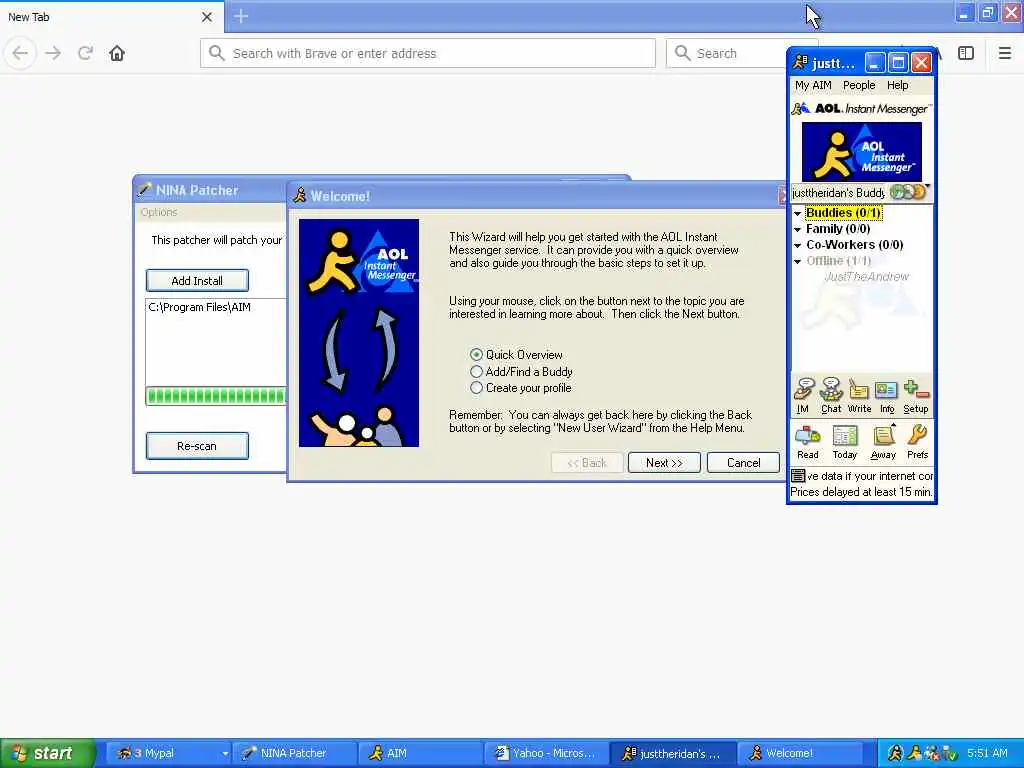Open the buddy list Setup icon
Viewport: 1024px width, 768px height.
[x=916, y=395]
